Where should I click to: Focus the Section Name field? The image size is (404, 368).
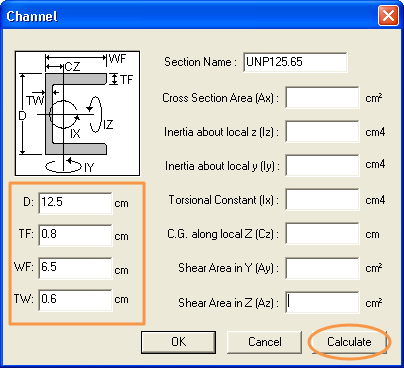tap(295, 62)
